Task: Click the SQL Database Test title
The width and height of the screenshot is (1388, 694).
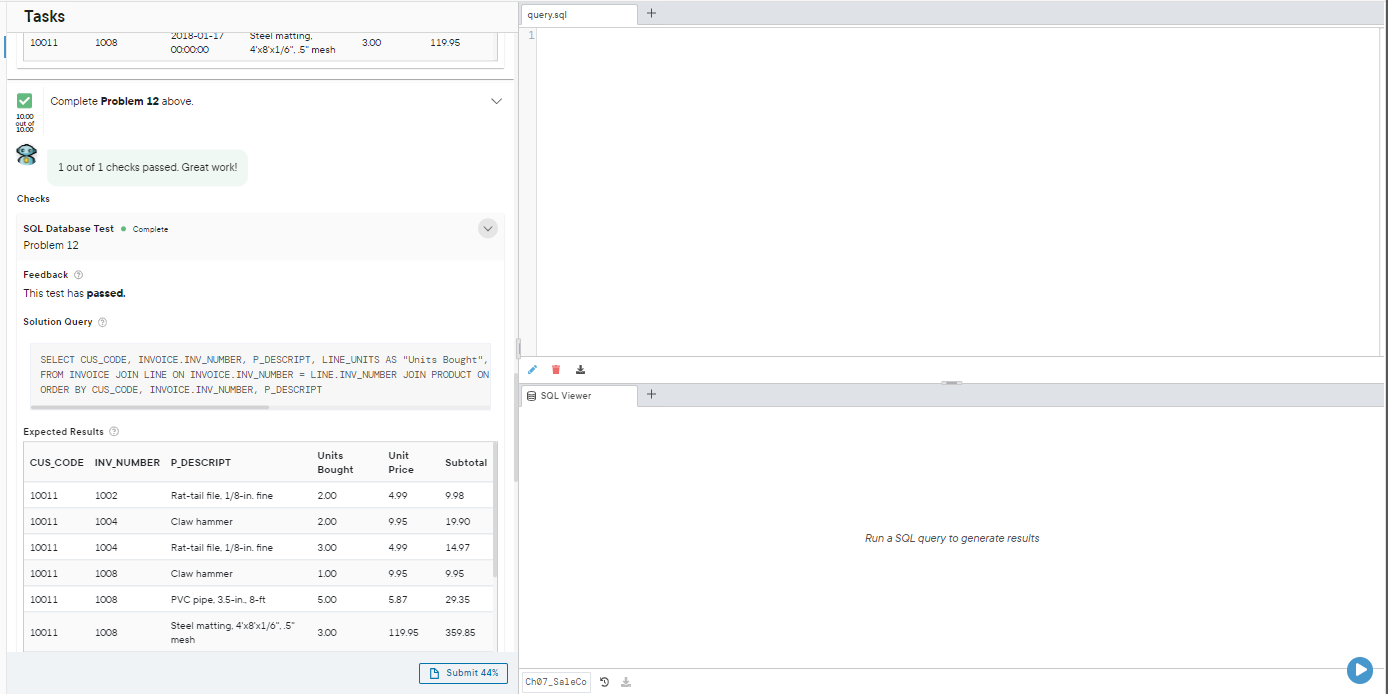Action: [69, 229]
